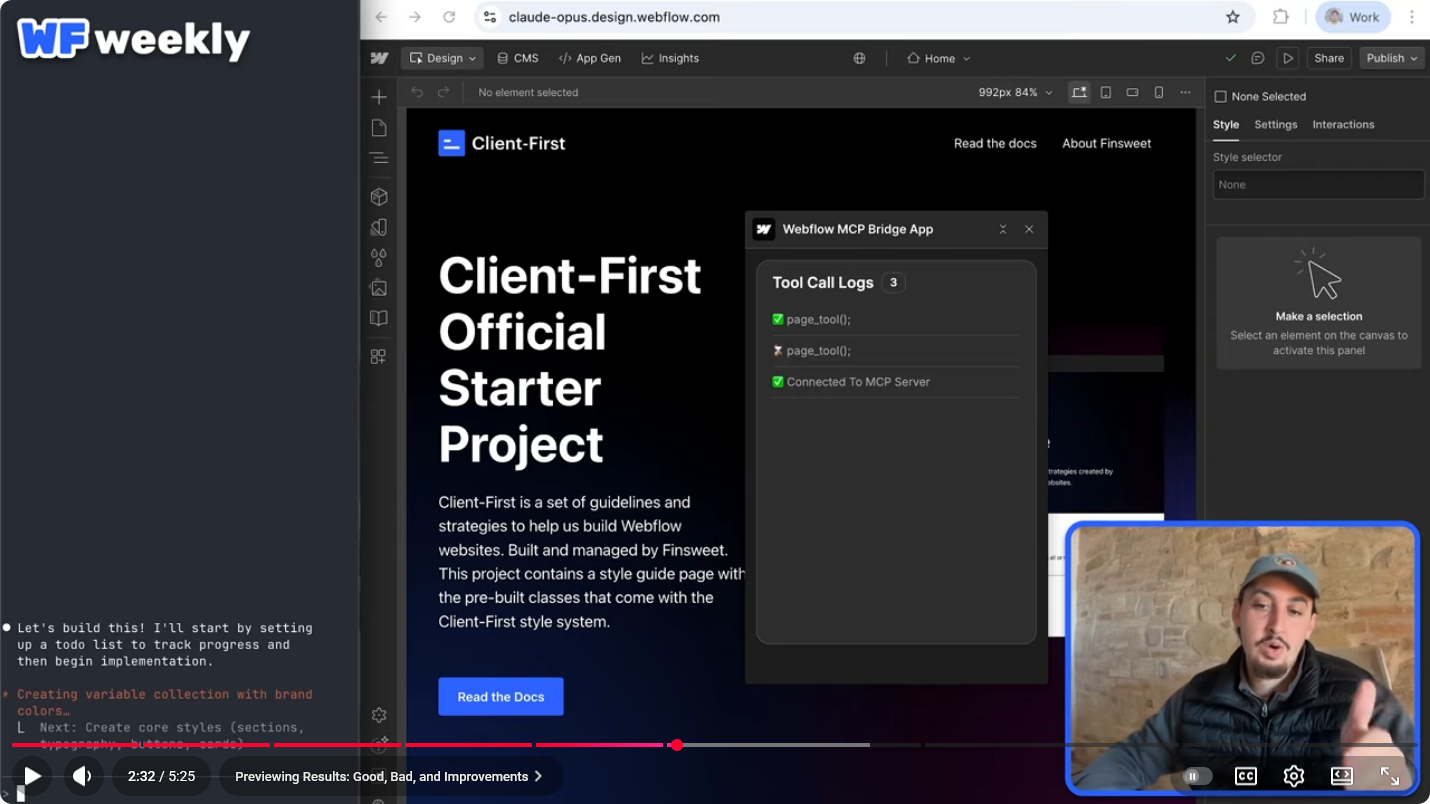This screenshot has height=804, width=1430.
Task: Click the preview play icon in Designer
Action: [1288, 58]
